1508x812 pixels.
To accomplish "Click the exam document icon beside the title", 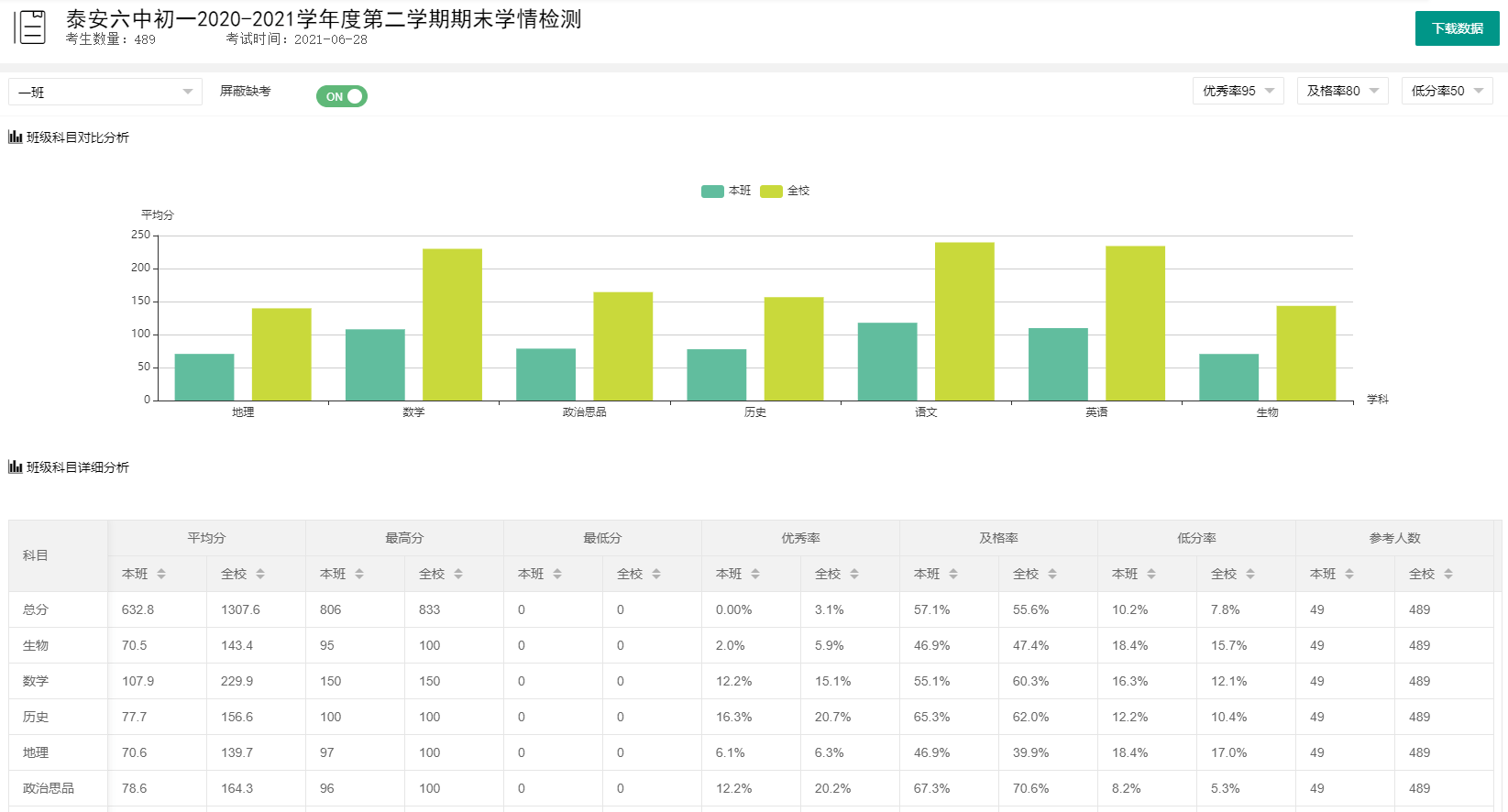I will click(x=30, y=27).
